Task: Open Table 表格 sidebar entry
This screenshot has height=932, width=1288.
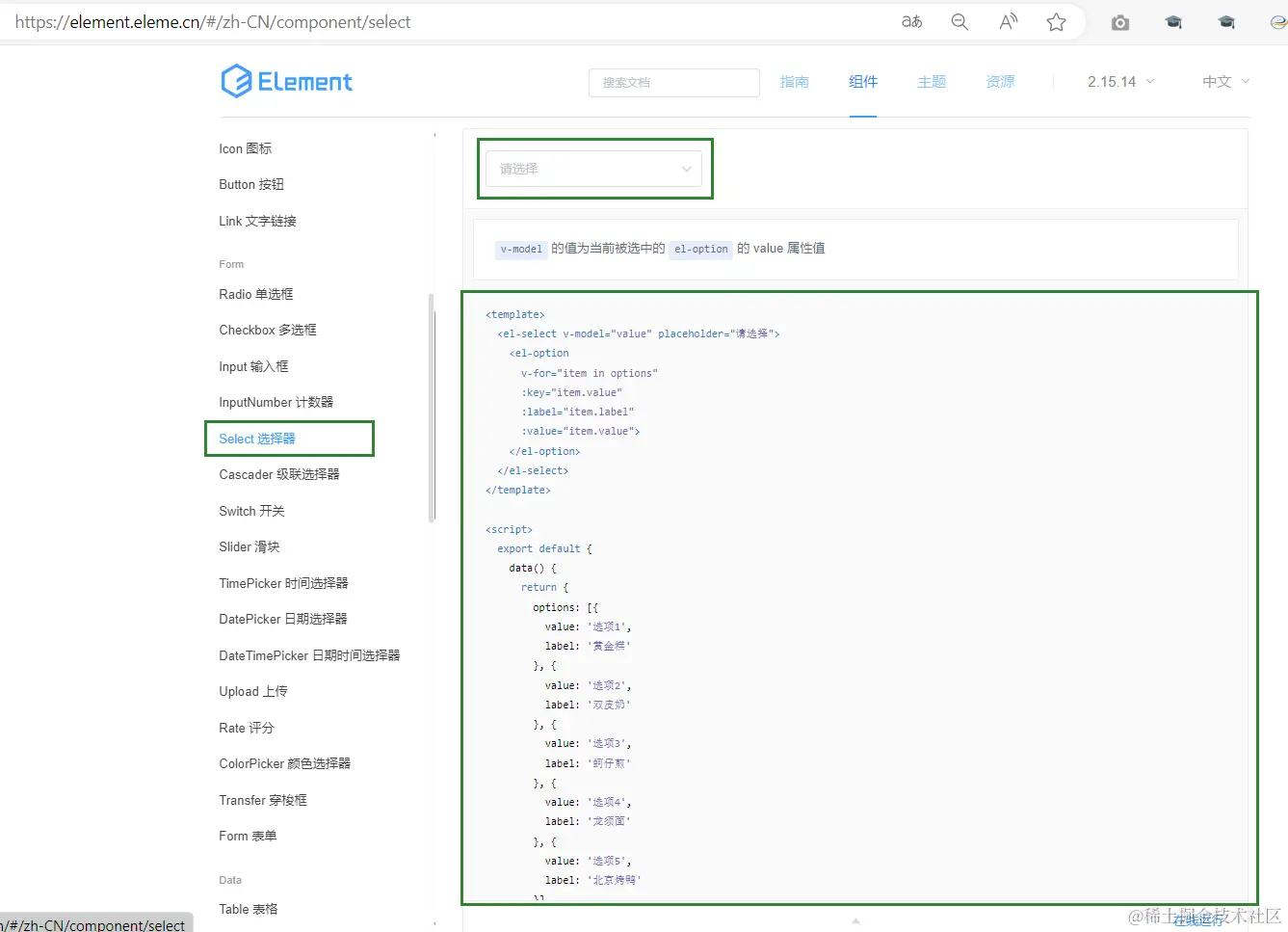Action: 249,909
